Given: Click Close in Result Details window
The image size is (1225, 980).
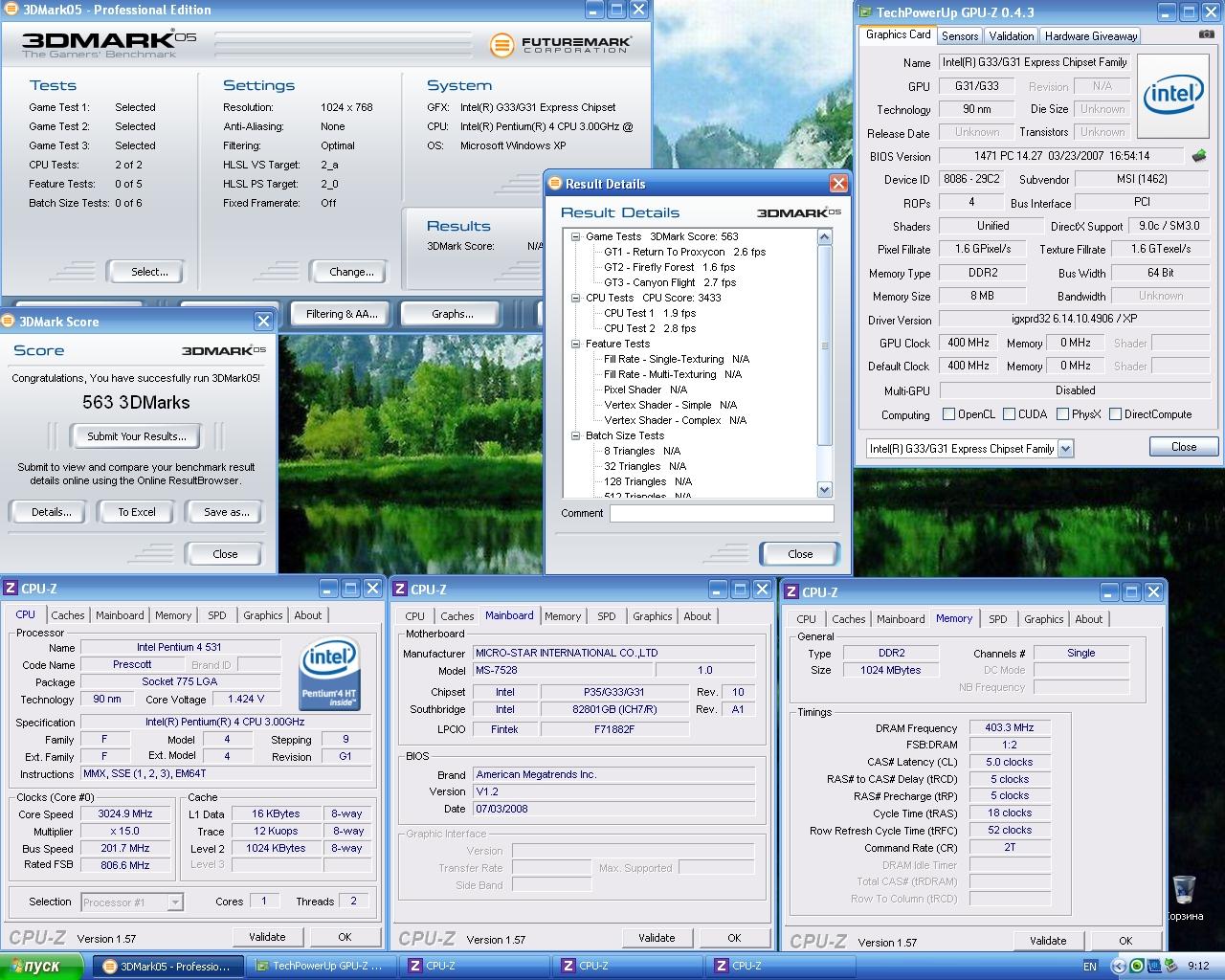Looking at the screenshot, I should 800,554.
